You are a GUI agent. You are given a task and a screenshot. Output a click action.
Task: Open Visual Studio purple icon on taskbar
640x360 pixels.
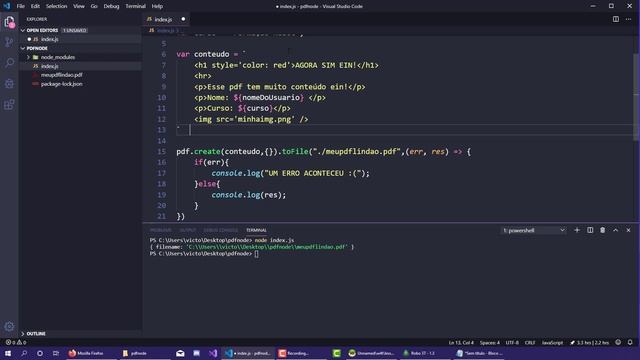coord(213,353)
